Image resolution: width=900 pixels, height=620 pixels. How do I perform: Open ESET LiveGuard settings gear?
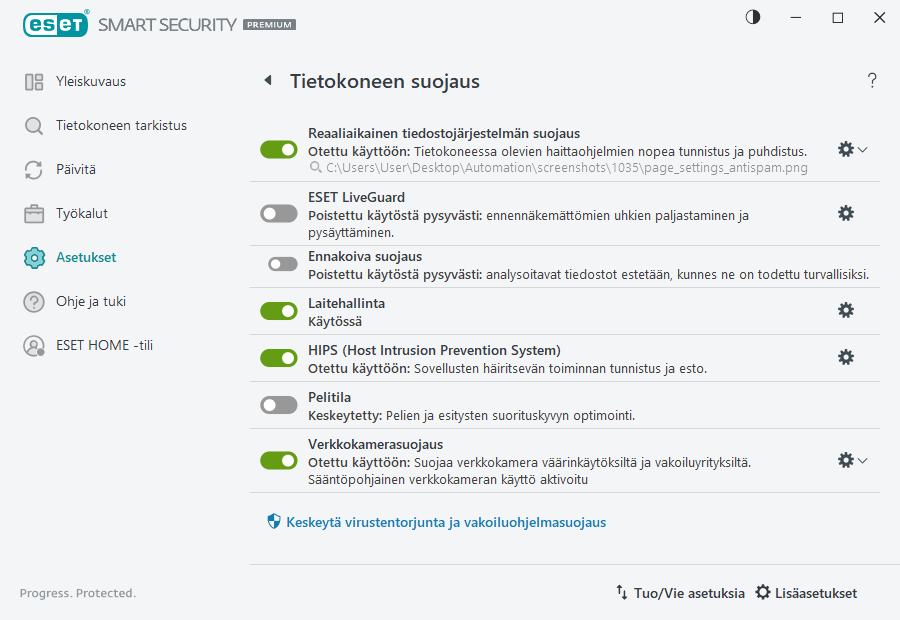tap(846, 213)
